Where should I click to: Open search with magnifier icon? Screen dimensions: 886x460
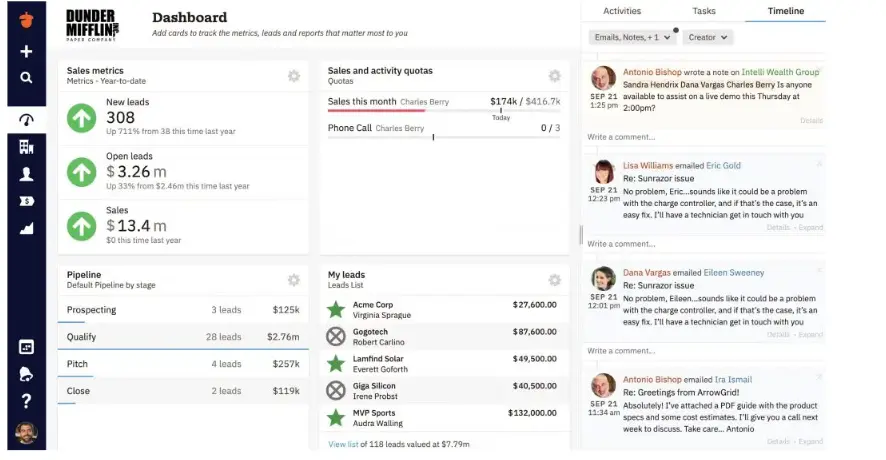click(26, 77)
